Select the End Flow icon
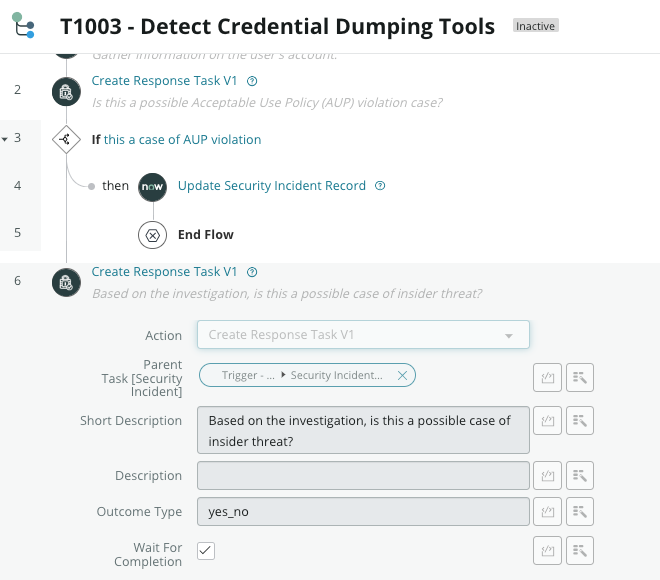The image size is (660, 580). [x=152, y=235]
